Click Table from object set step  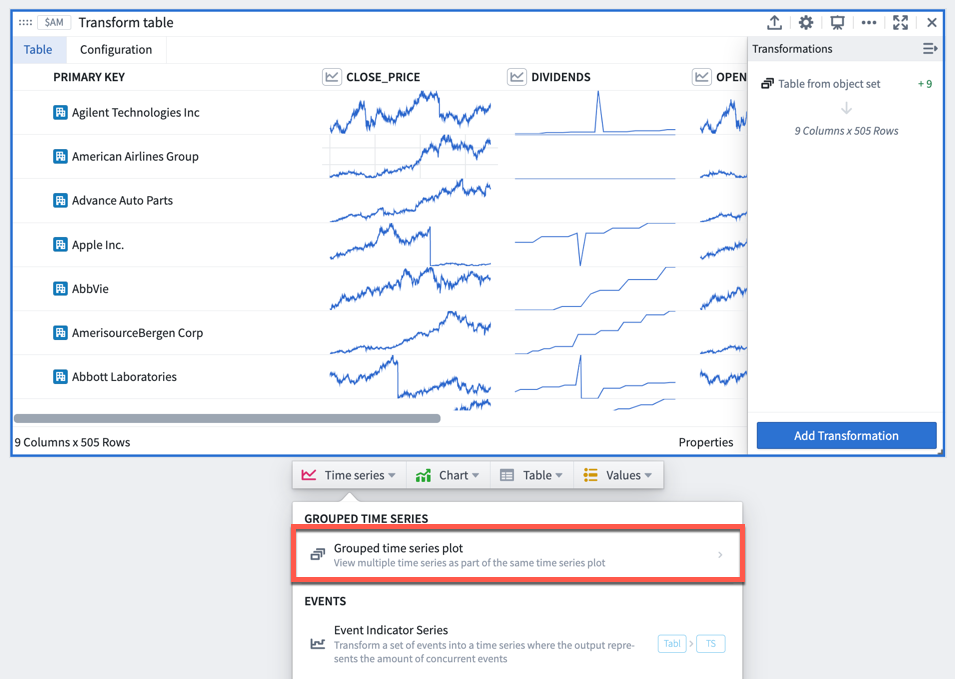pos(847,83)
